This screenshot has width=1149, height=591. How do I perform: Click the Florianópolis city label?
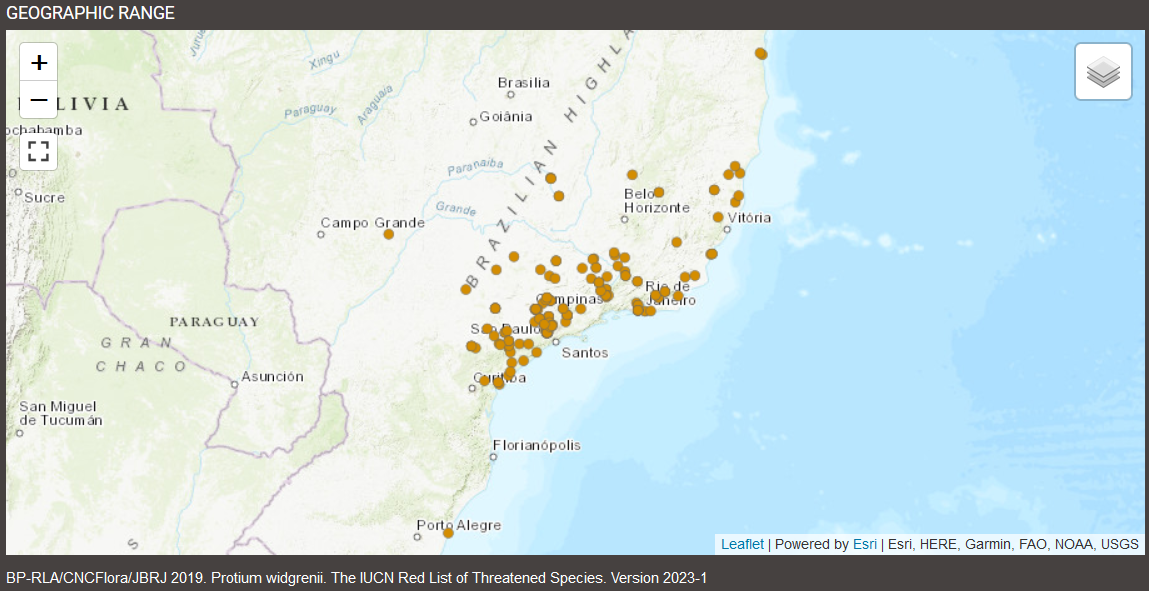tap(537, 445)
